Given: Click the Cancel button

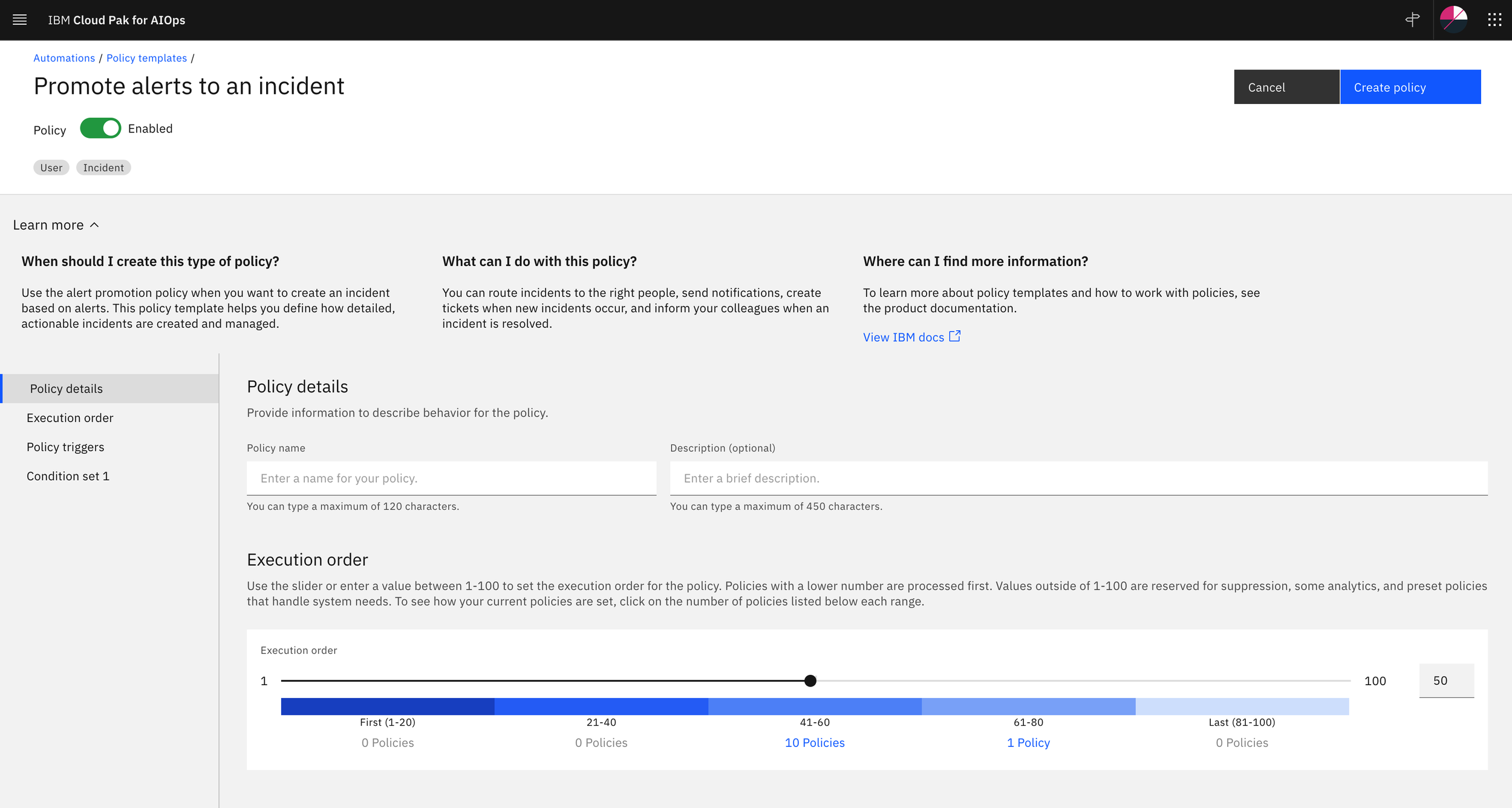Looking at the screenshot, I should 1286,87.
